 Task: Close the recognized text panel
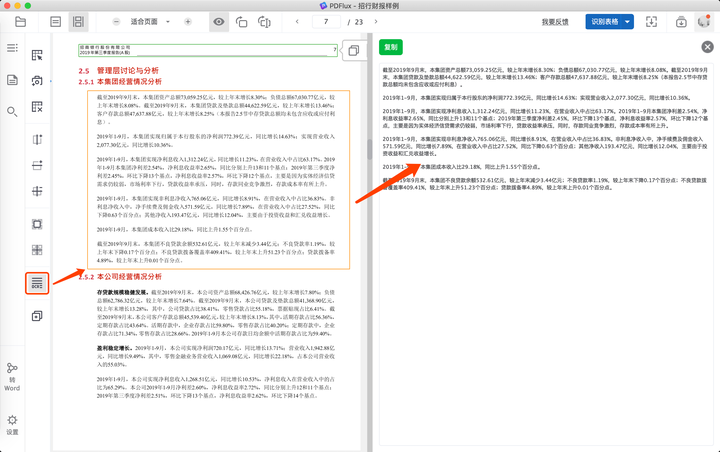coord(708,47)
